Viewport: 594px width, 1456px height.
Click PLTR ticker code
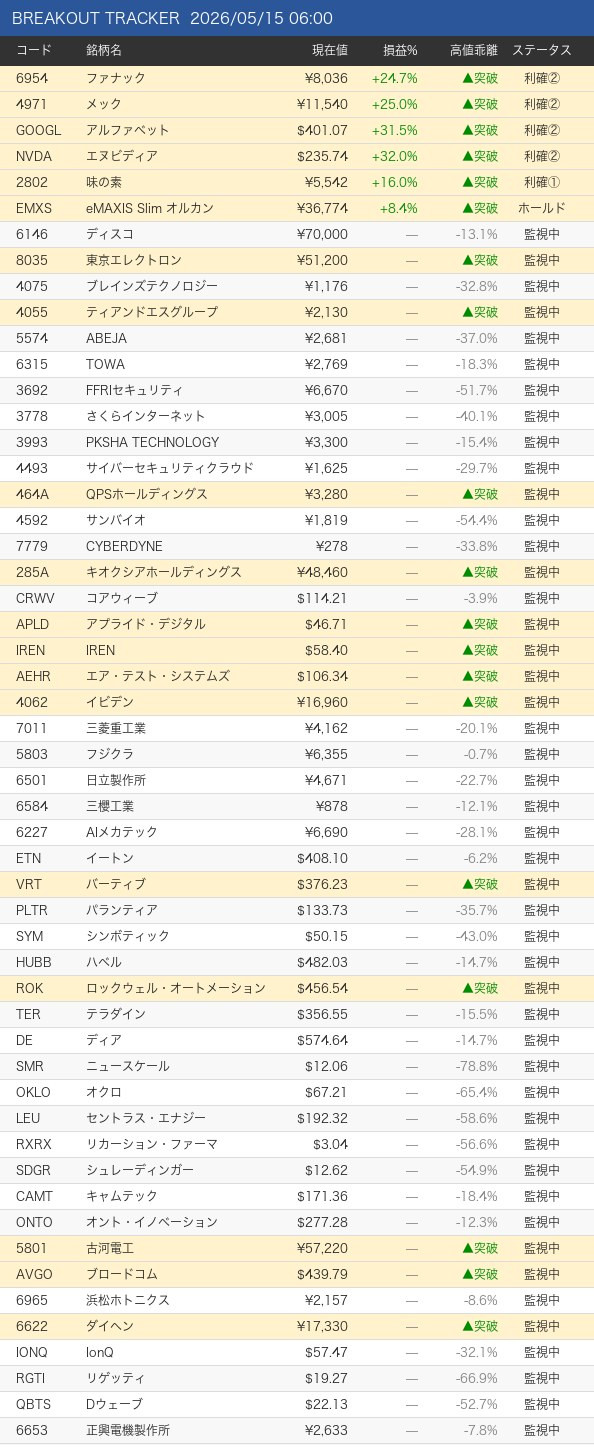[32, 910]
